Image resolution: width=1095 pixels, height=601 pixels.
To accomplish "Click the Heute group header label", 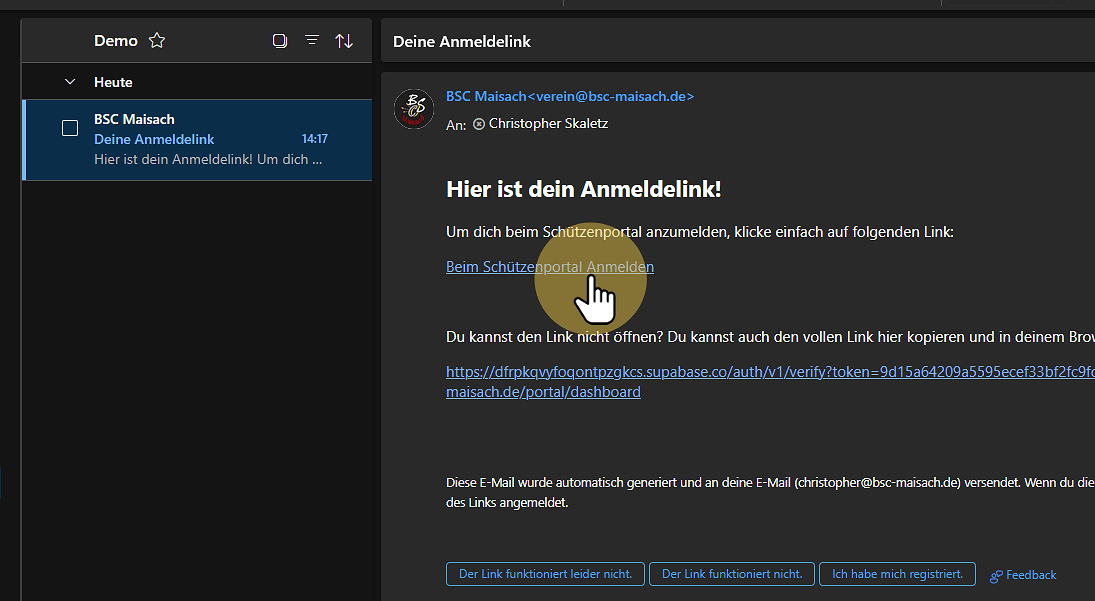I will (x=113, y=82).
